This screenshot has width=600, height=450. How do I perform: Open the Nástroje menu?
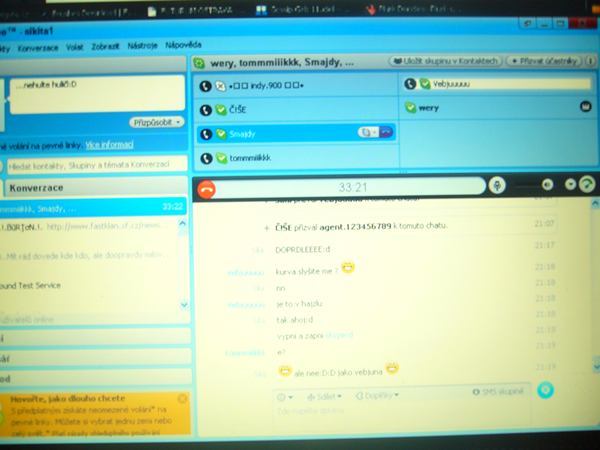tap(142, 46)
